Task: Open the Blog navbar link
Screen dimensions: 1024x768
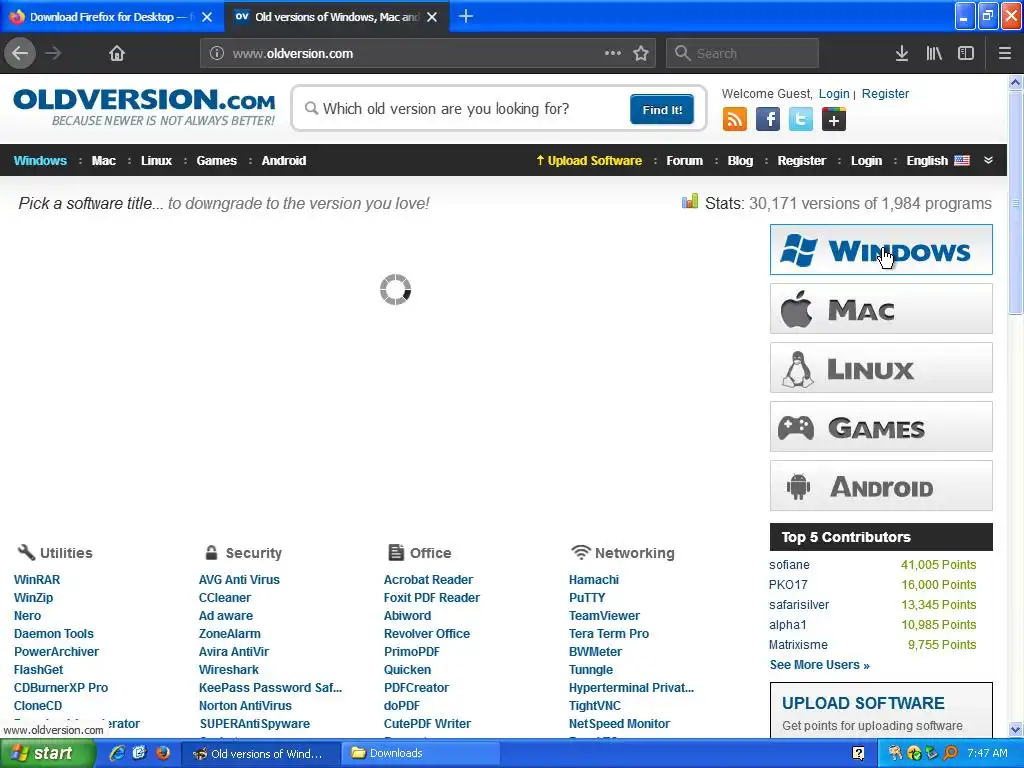Action: (741, 161)
